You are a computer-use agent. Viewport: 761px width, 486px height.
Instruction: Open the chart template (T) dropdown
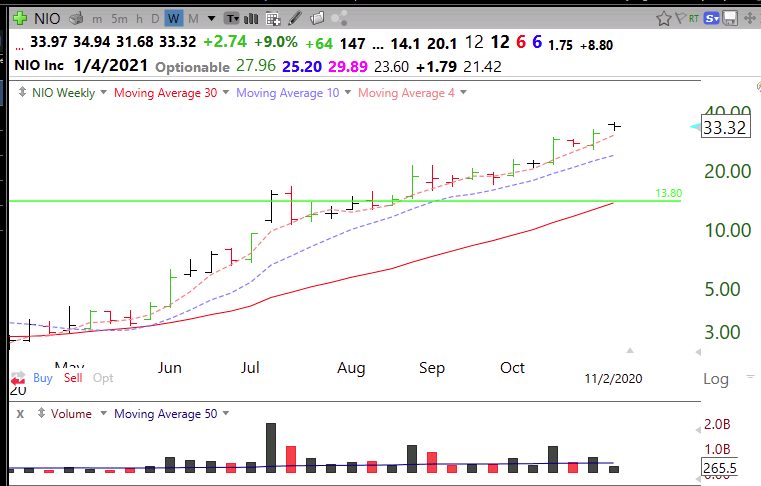click(232, 19)
